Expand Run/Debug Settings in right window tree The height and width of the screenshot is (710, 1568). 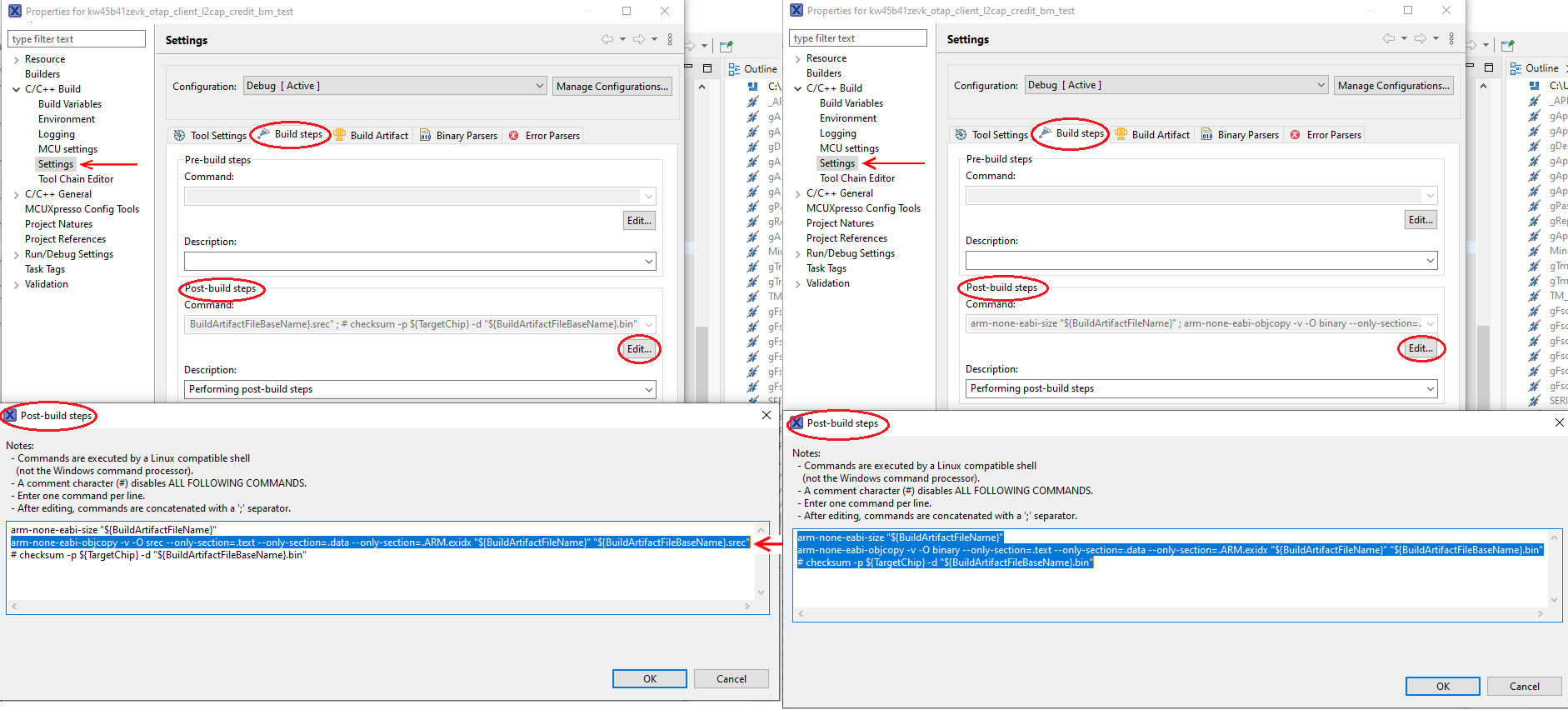pos(798,253)
